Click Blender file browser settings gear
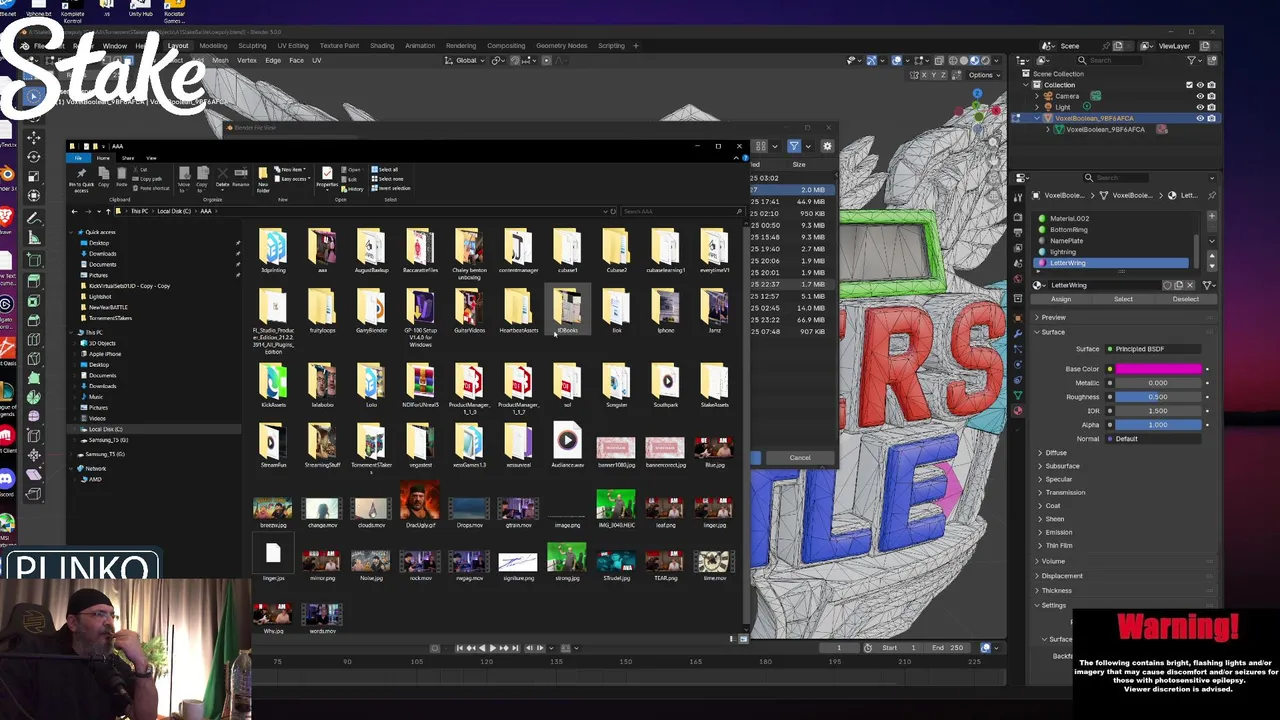 (827, 147)
